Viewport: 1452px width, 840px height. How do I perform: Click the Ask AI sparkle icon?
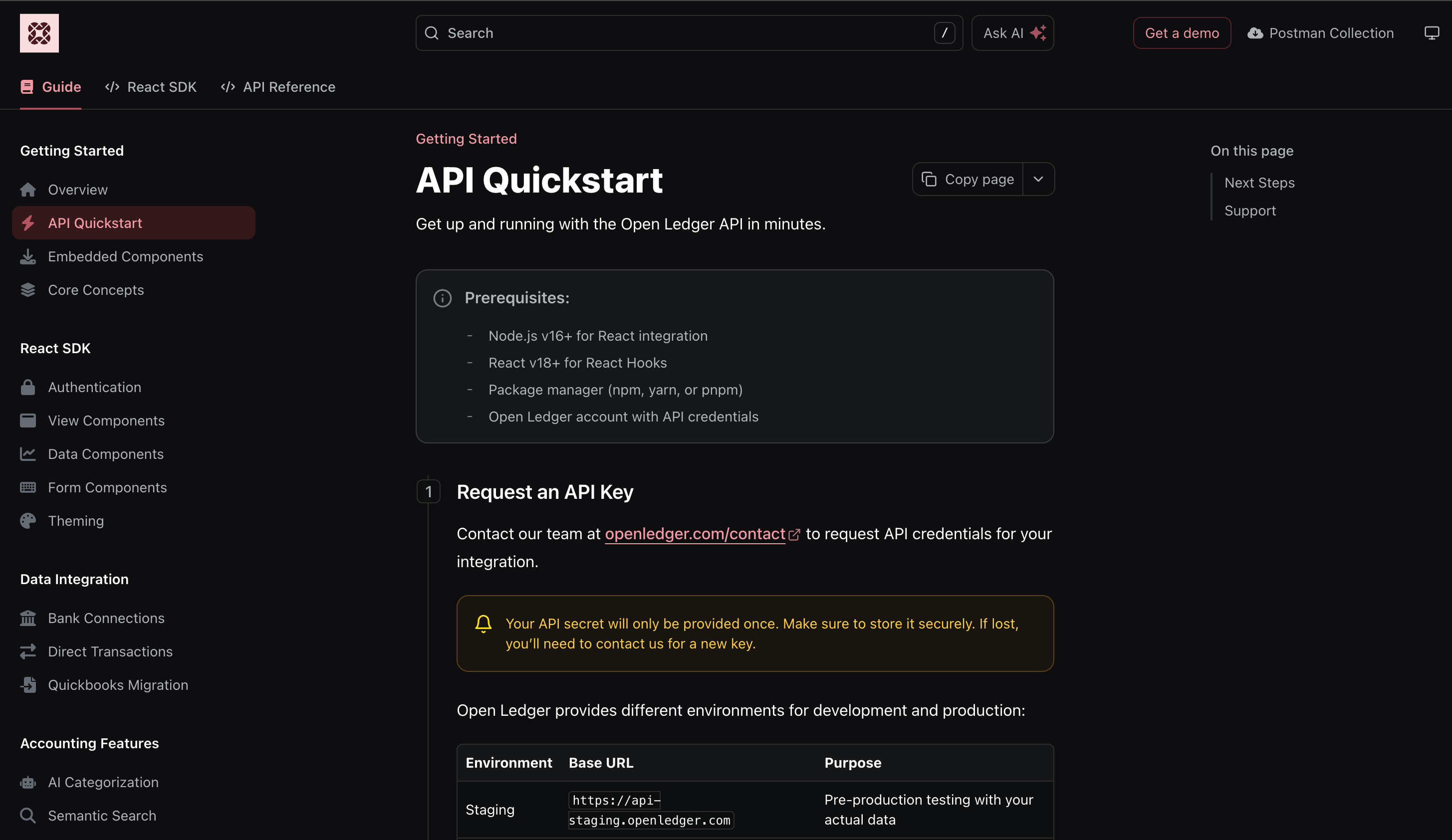(1038, 33)
